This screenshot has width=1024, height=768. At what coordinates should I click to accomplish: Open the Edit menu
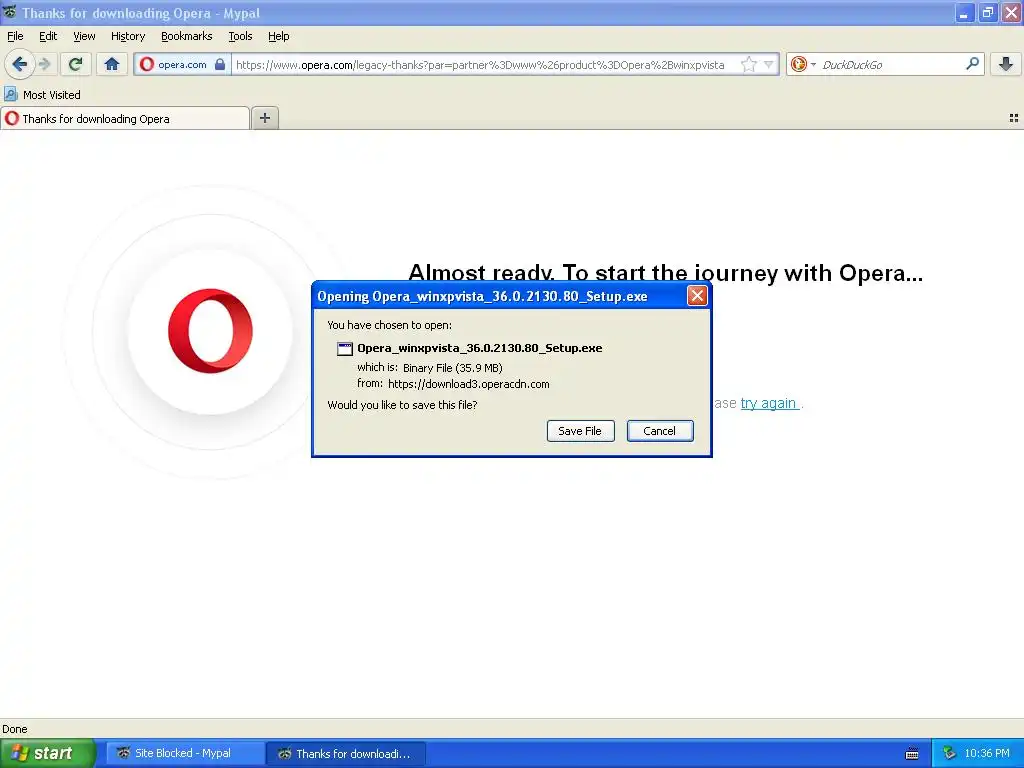[x=48, y=36]
